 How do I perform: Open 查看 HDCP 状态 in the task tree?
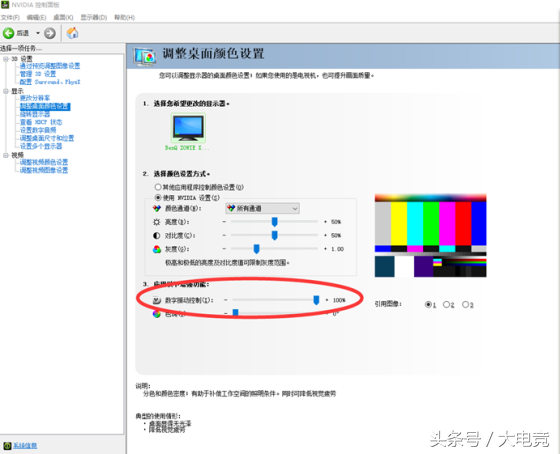click(41, 122)
